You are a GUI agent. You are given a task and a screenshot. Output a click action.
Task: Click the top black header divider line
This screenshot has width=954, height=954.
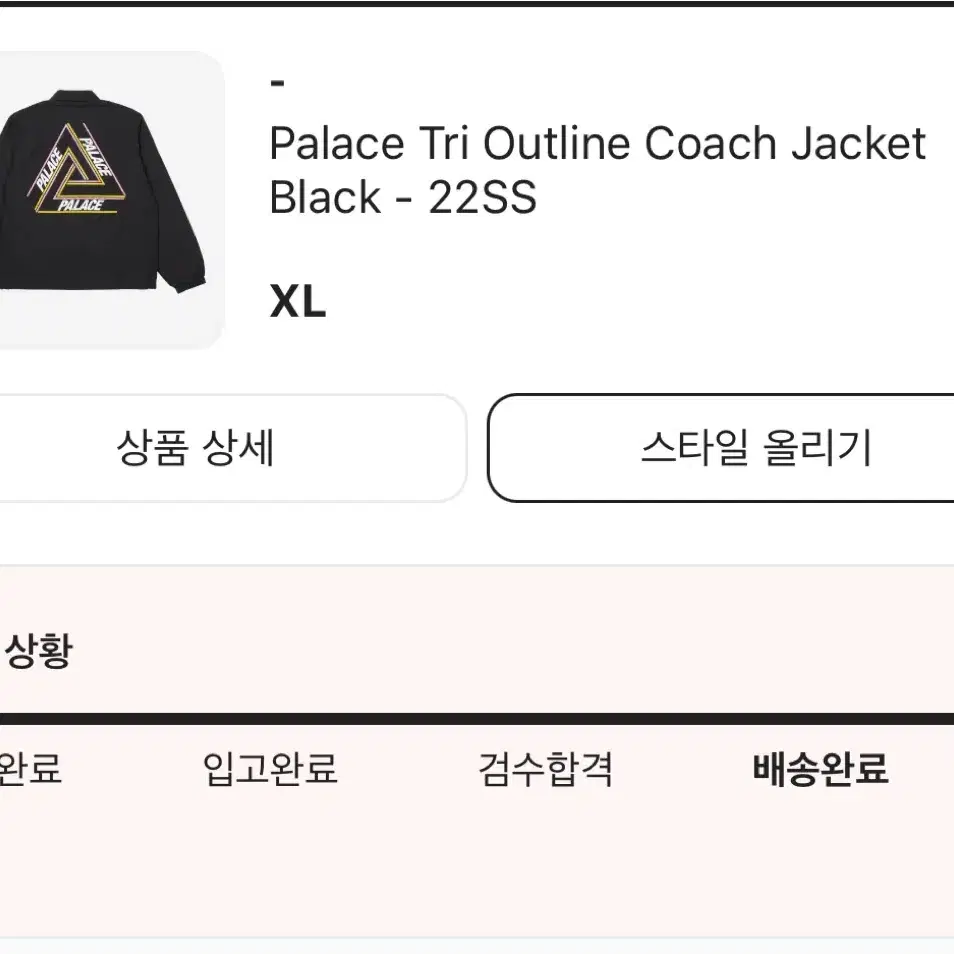(477, 3)
